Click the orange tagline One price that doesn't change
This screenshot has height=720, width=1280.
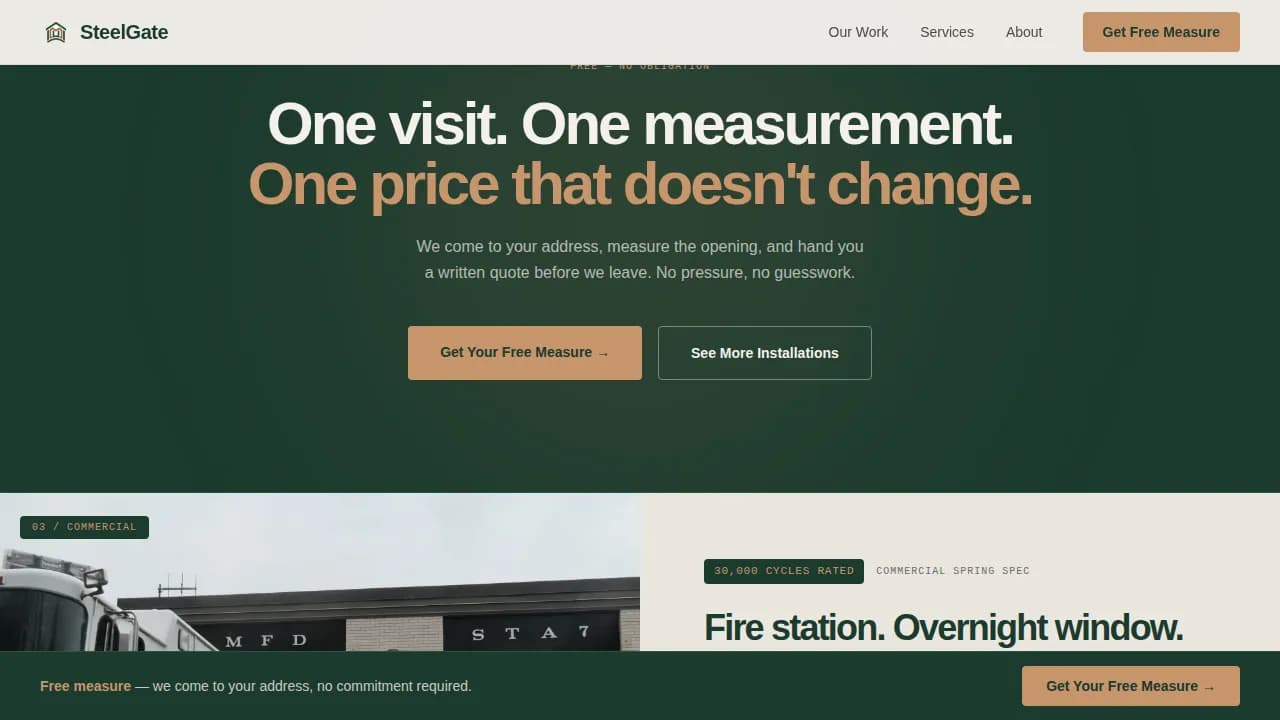pos(640,184)
